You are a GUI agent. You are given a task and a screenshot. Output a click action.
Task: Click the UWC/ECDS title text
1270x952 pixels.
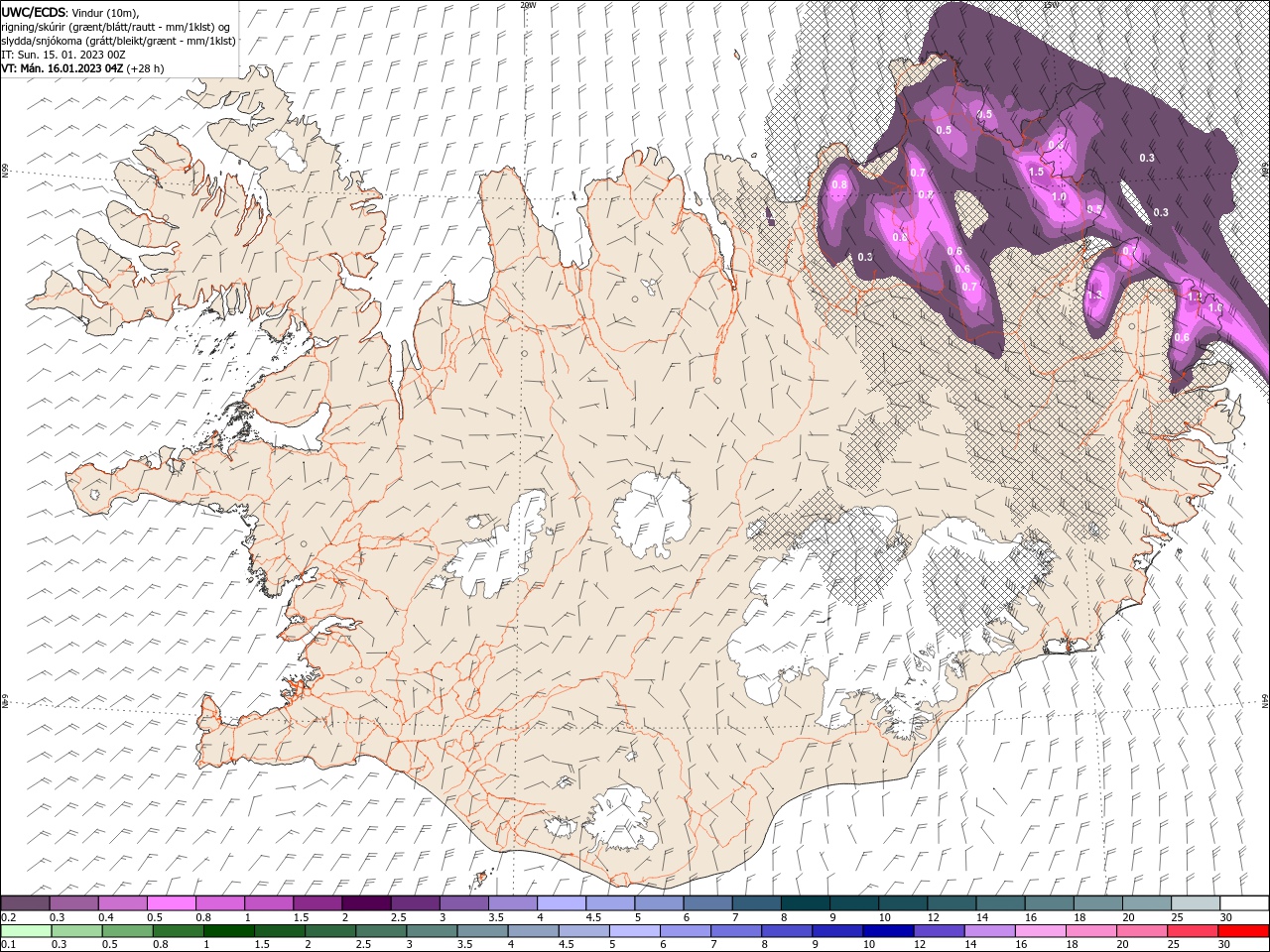34,12
